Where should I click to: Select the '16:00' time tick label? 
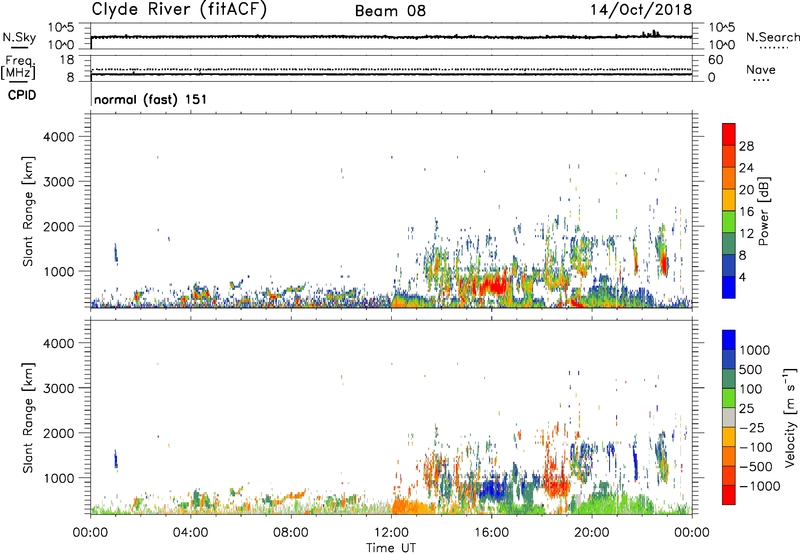click(491, 533)
